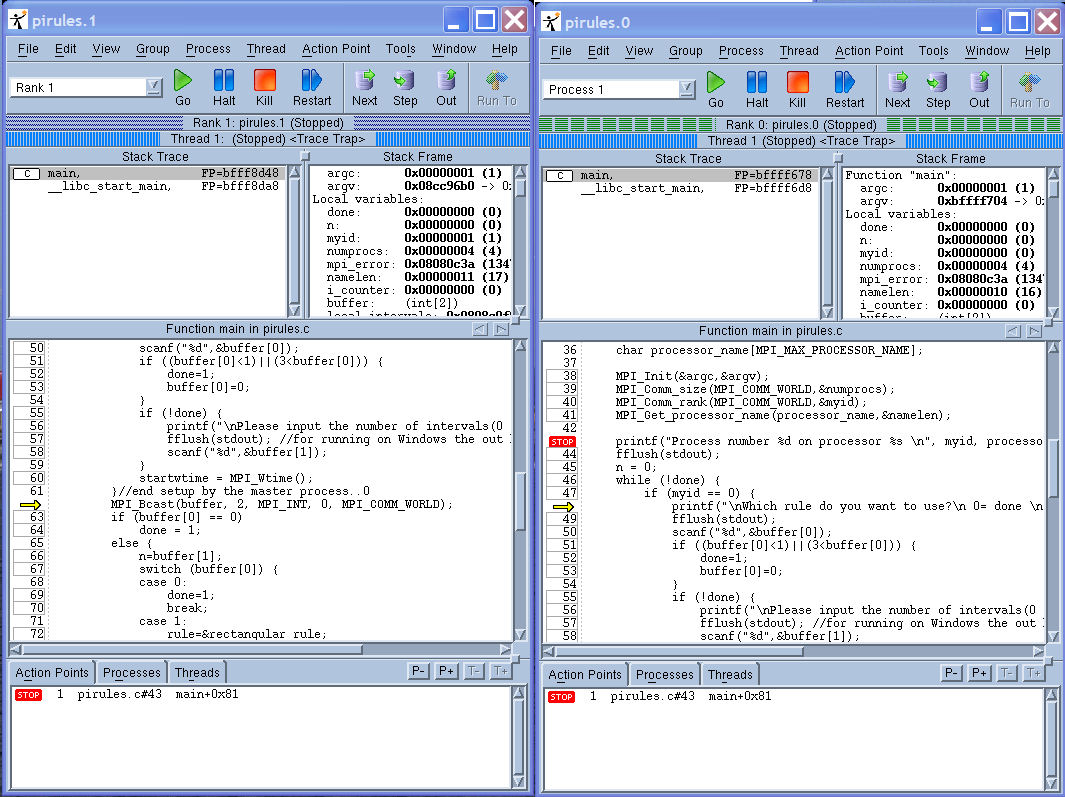The image size is (1065, 797).
Task: Click Restart in the pirules.0 toolbar
Action: (845, 88)
